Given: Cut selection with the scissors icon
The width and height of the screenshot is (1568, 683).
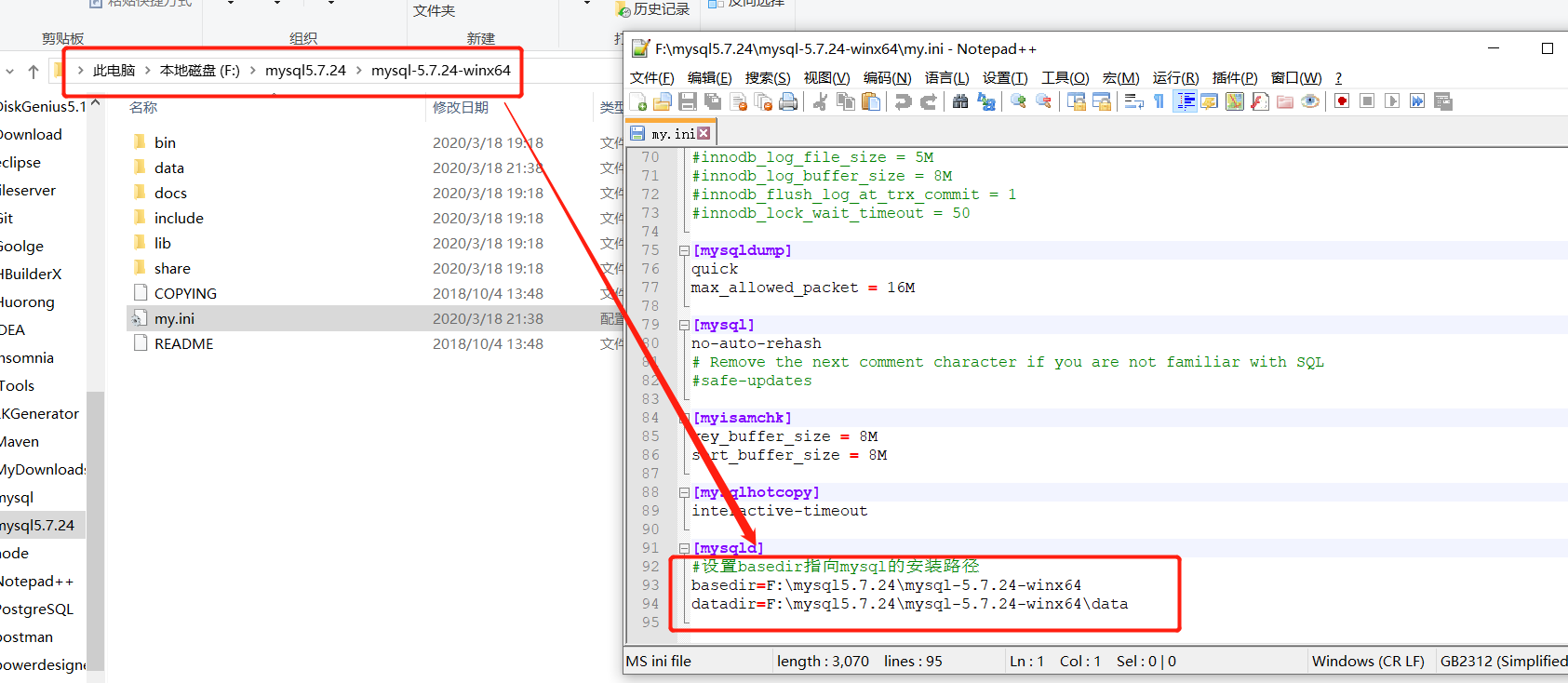Looking at the screenshot, I should coord(820,101).
